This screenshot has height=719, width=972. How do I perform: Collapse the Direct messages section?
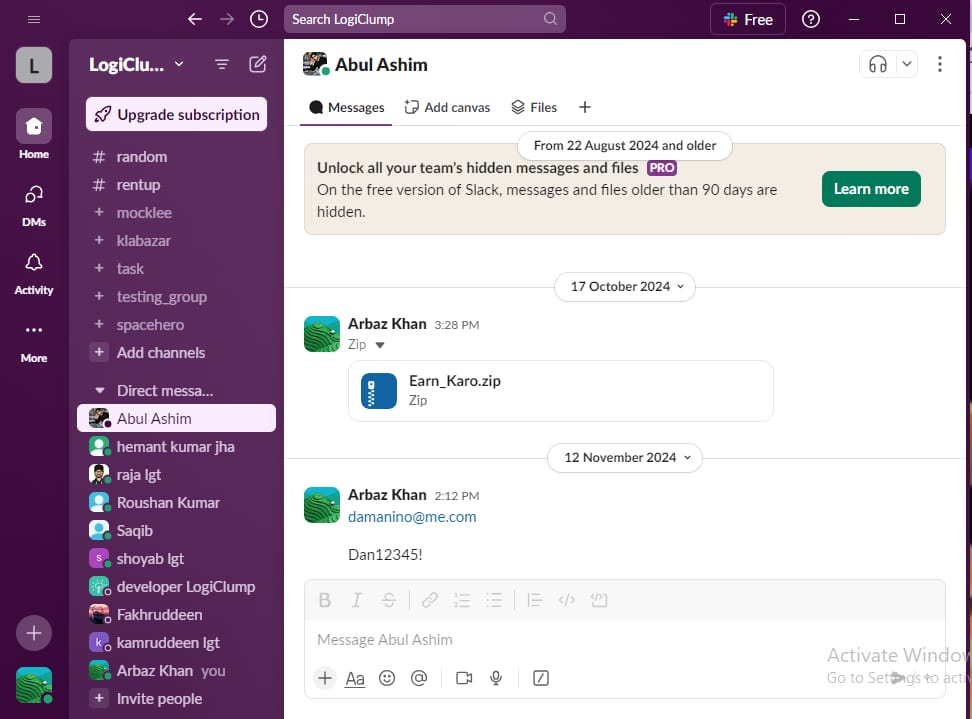tap(99, 391)
